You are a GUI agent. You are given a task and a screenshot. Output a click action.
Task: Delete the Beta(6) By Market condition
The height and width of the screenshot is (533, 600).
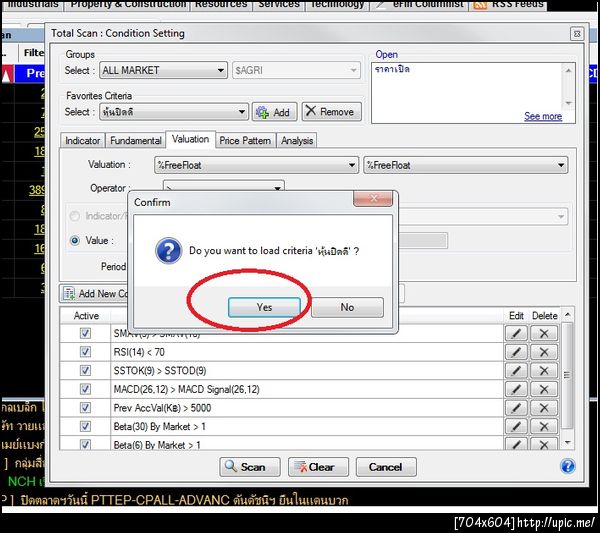click(544, 444)
